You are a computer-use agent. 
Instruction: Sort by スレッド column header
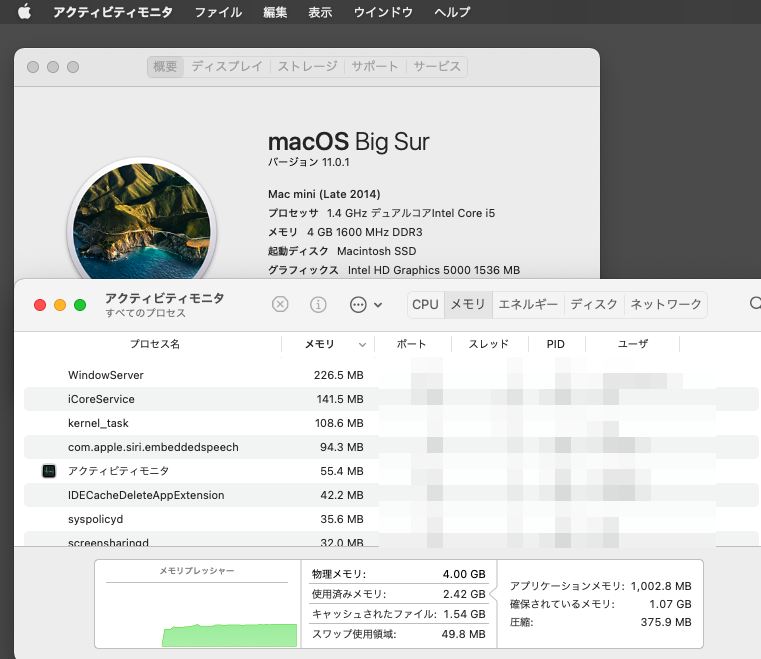click(x=489, y=344)
